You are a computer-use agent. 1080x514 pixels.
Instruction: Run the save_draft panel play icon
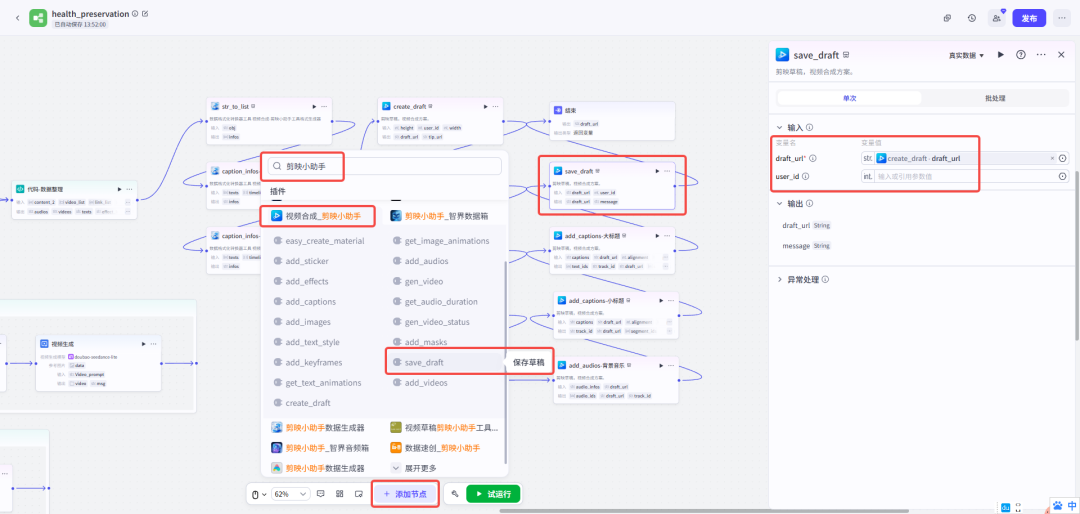1001,54
